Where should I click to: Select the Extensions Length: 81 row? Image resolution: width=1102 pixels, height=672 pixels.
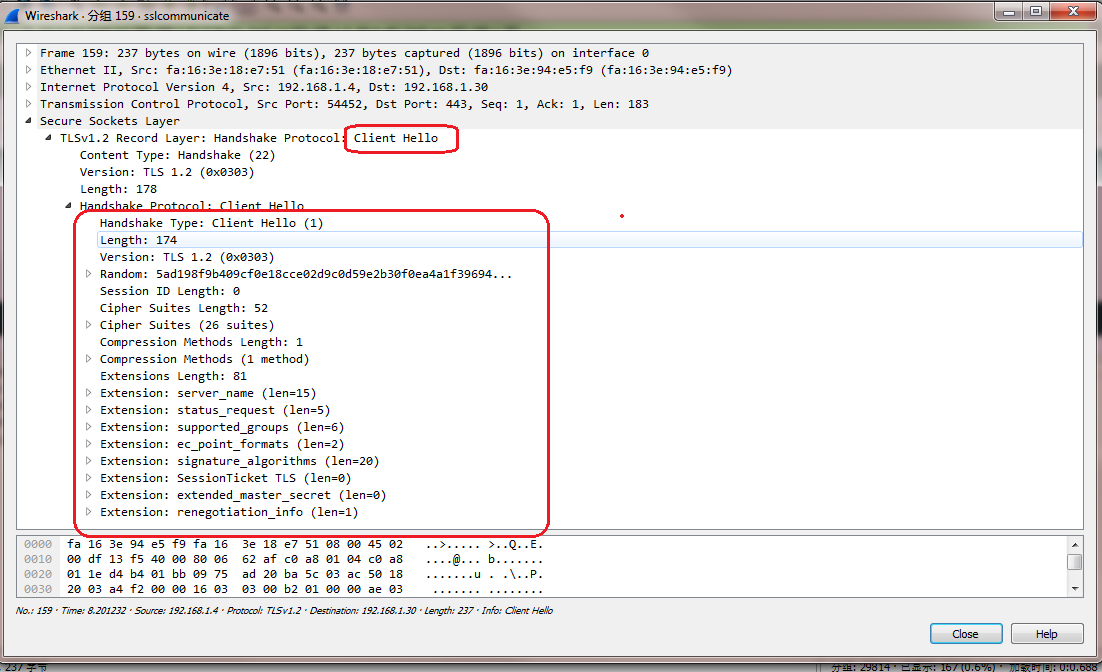click(173, 376)
